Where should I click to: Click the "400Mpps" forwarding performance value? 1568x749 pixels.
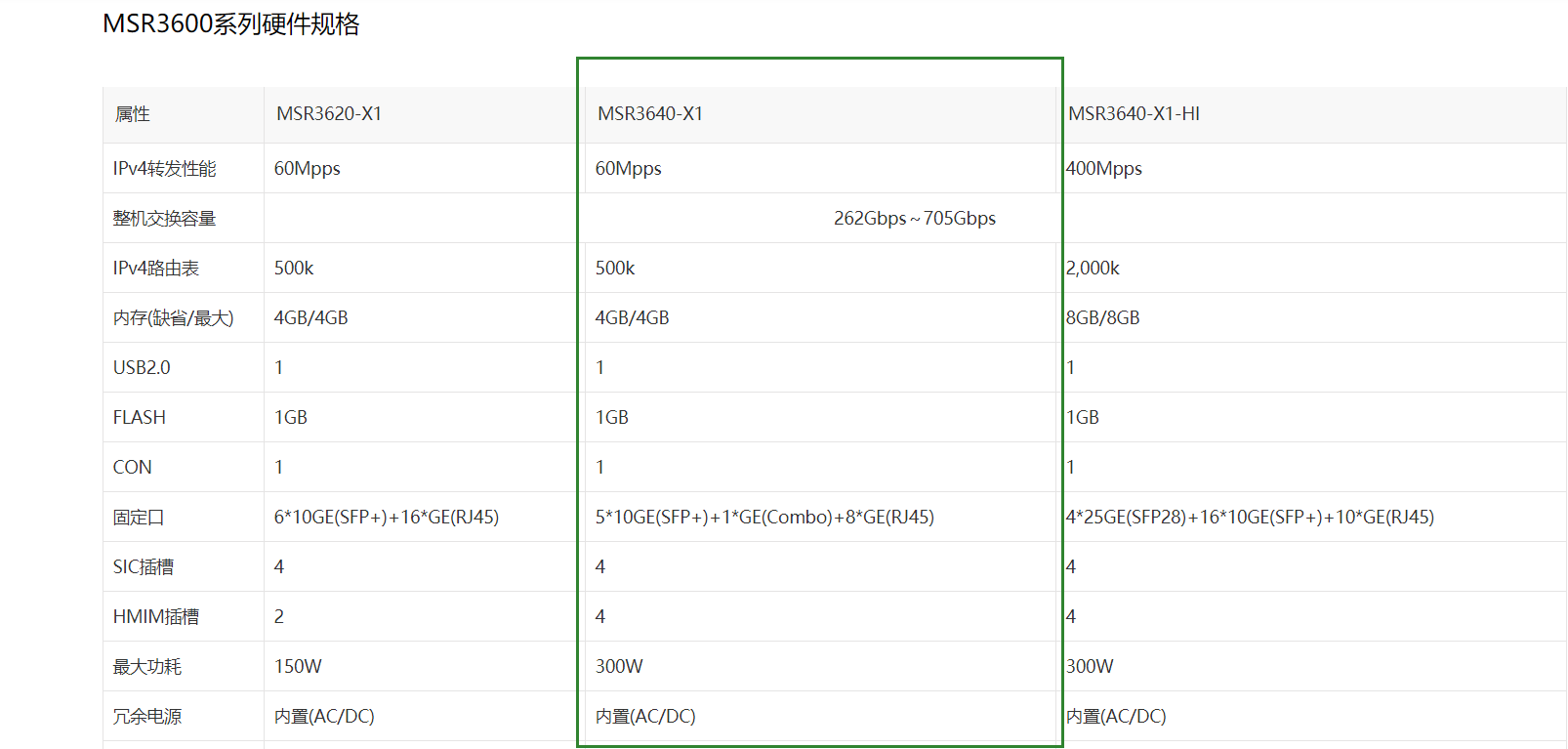tap(1104, 169)
